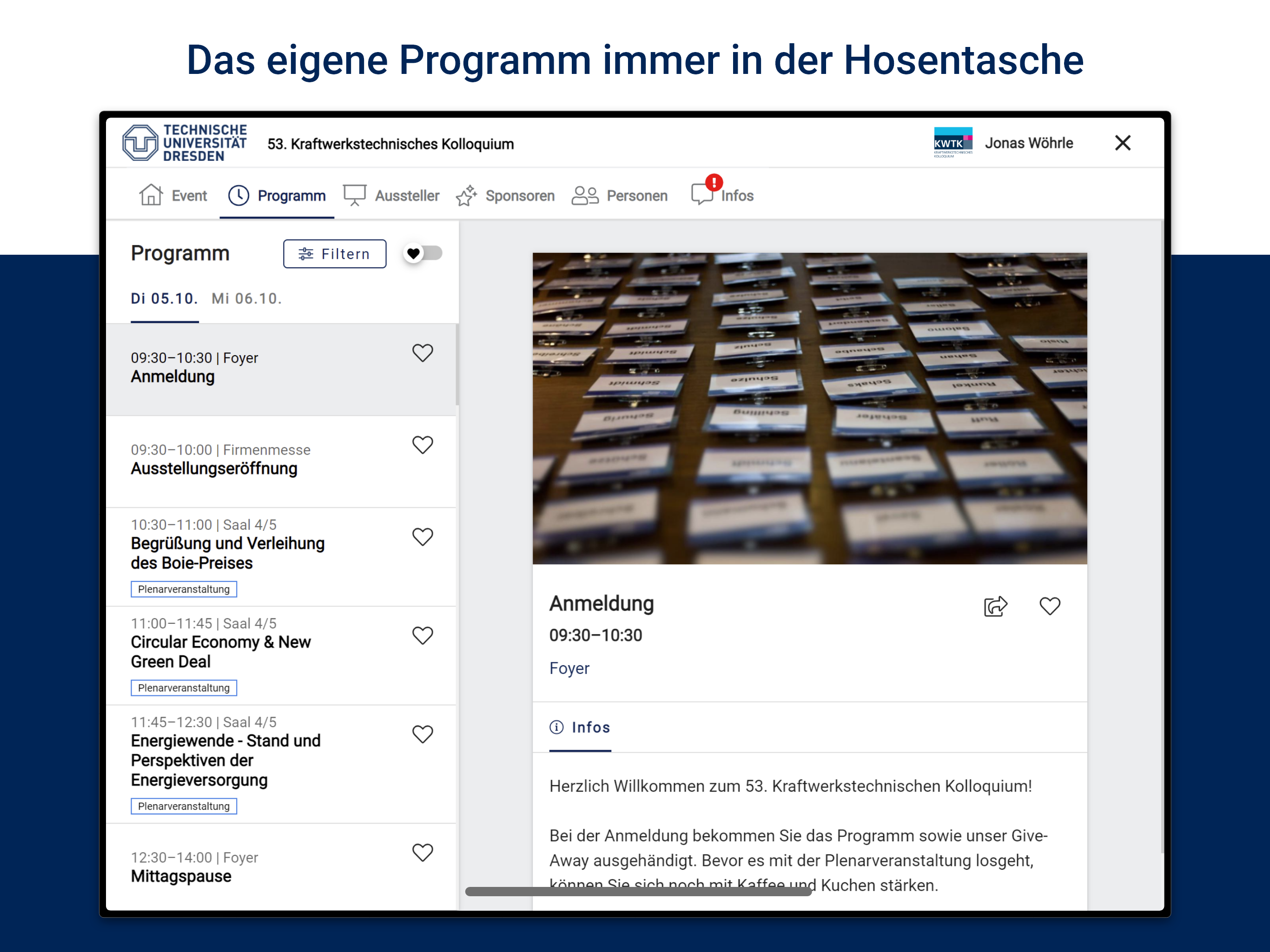
Task: Open the Aussteller tab
Action: (391, 195)
